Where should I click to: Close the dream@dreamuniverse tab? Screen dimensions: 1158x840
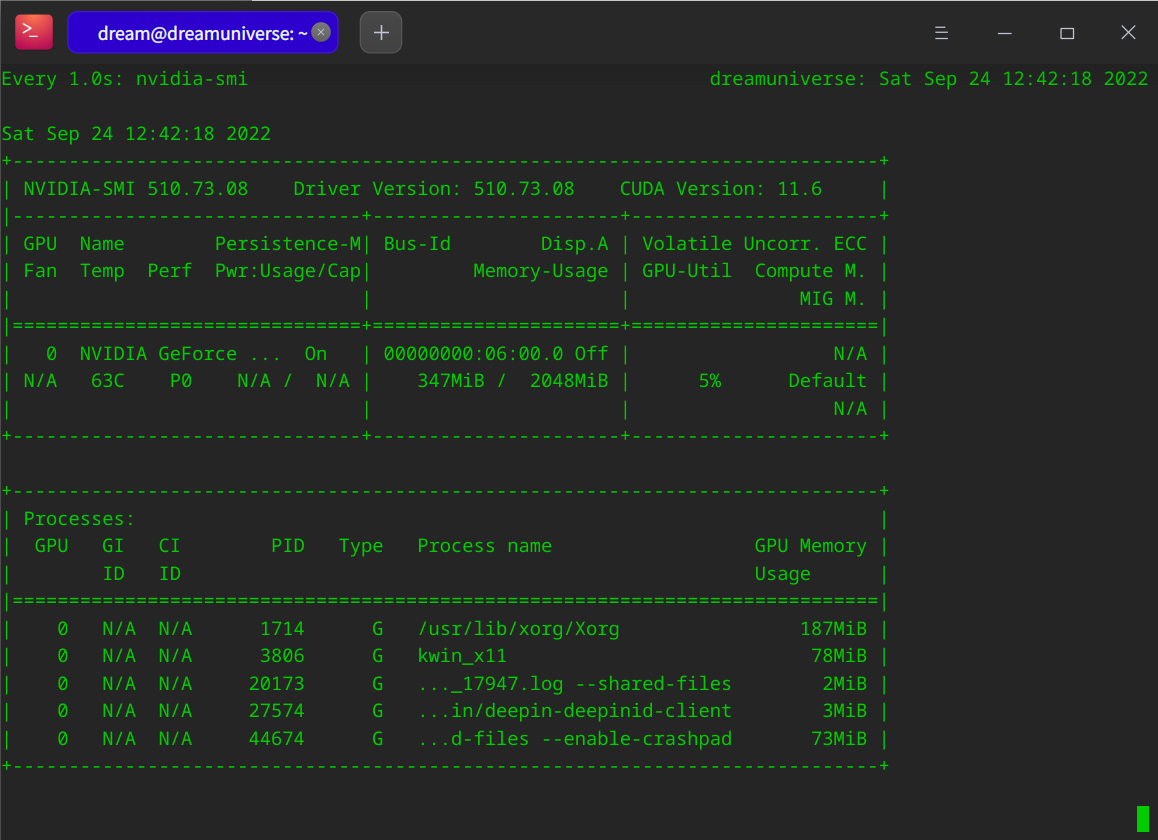point(321,33)
